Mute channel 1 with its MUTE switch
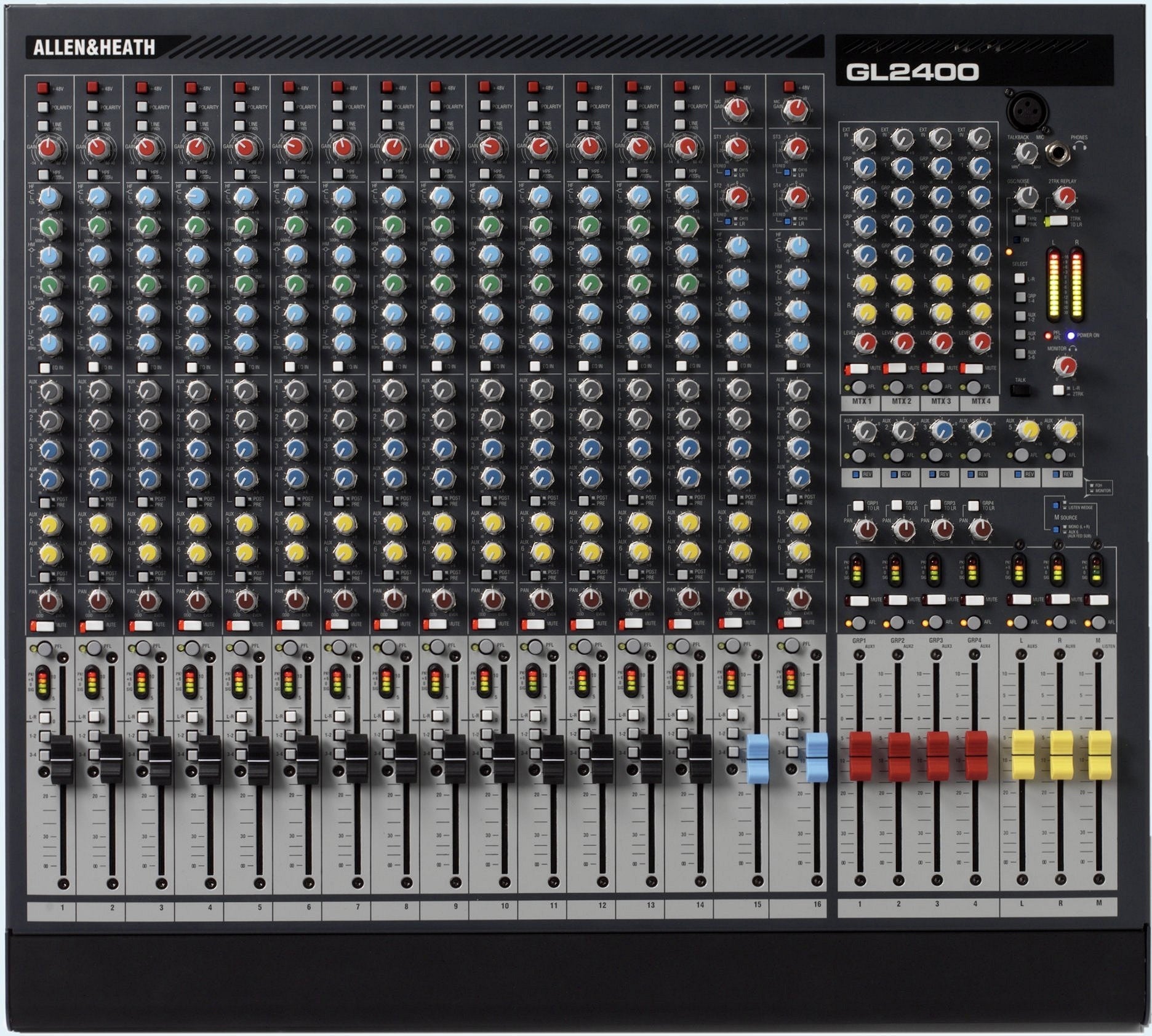This screenshot has height=1036, width=1152. pos(42,626)
